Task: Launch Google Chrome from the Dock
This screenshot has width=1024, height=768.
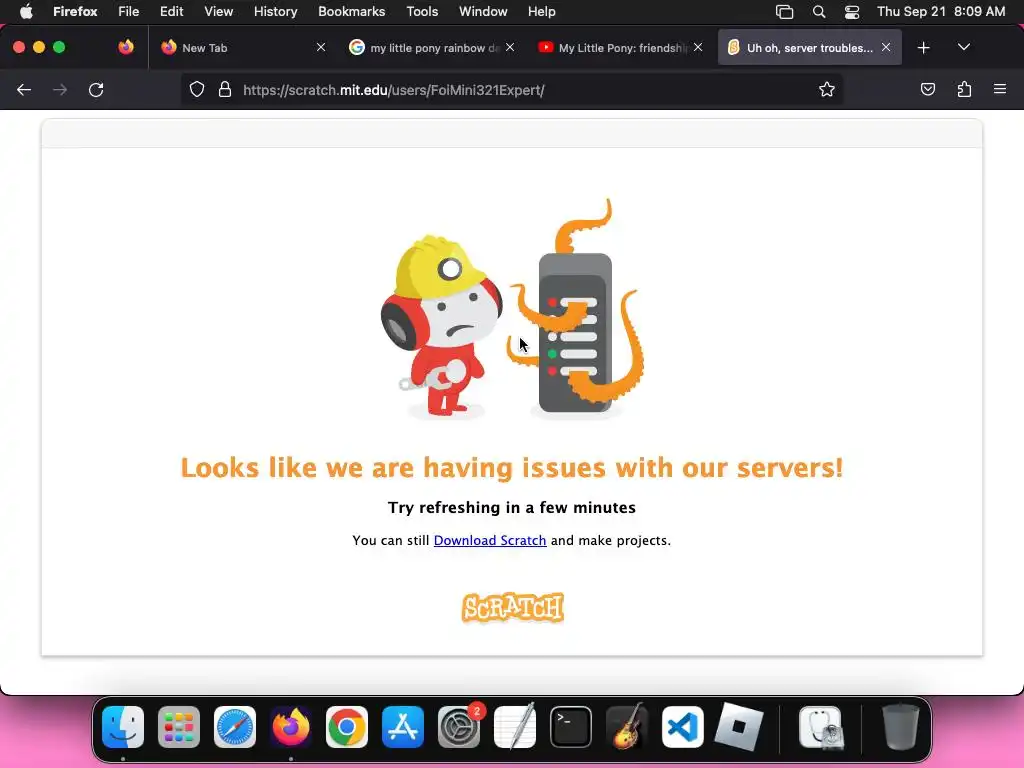Action: (347, 727)
